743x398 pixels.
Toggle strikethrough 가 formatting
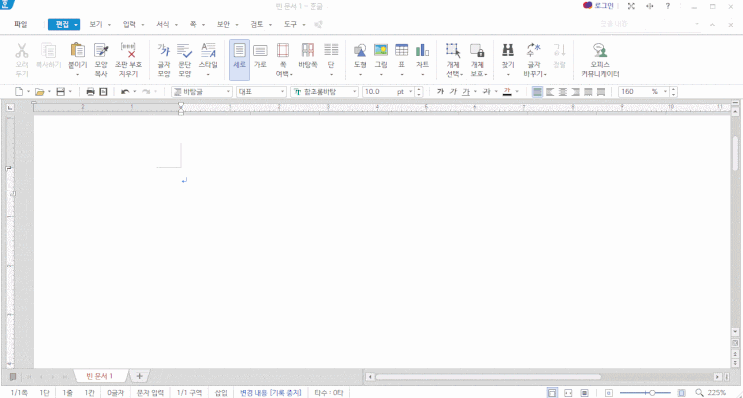click(486, 91)
